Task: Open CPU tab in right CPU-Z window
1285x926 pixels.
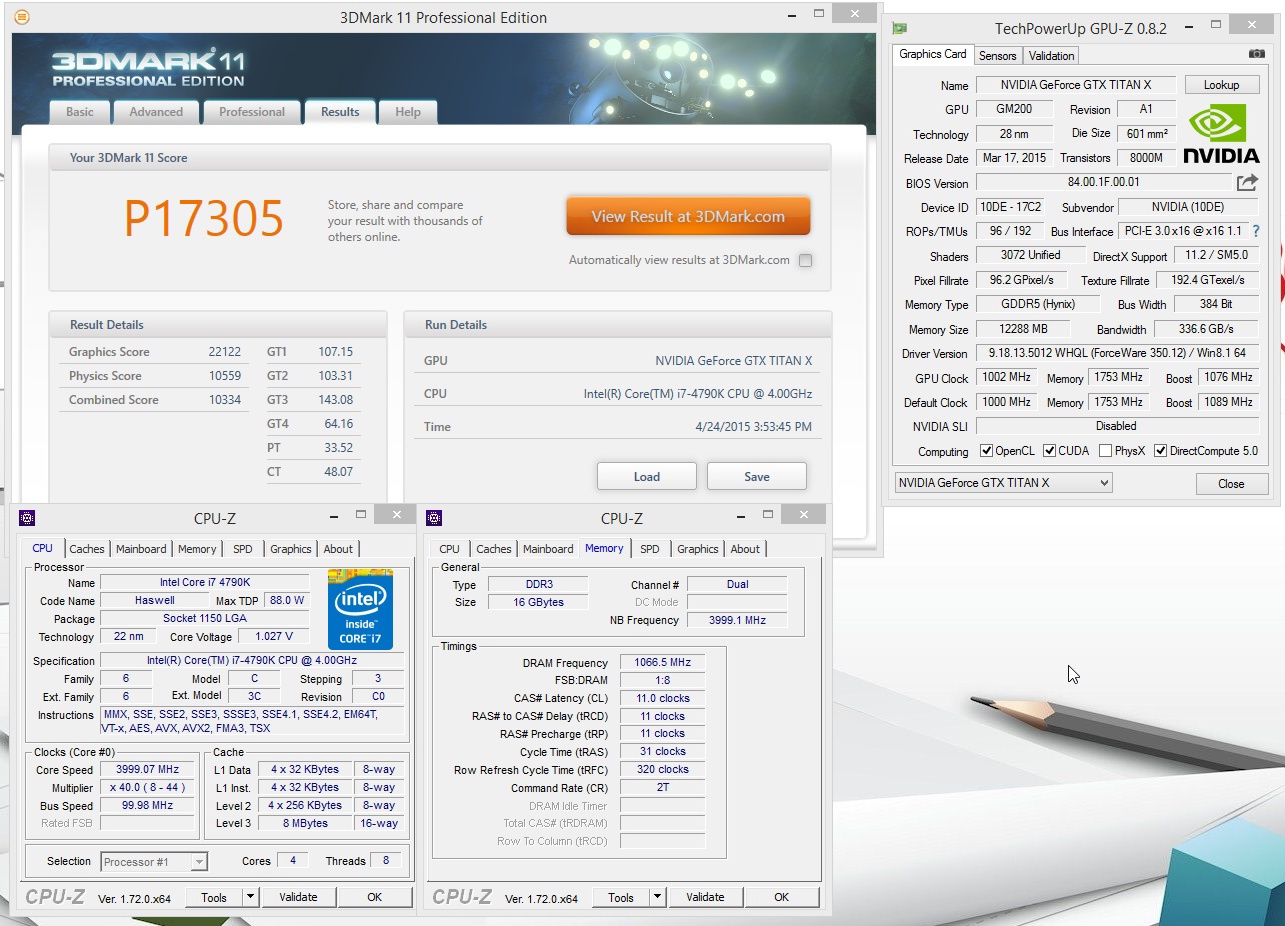Action: (450, 549)
